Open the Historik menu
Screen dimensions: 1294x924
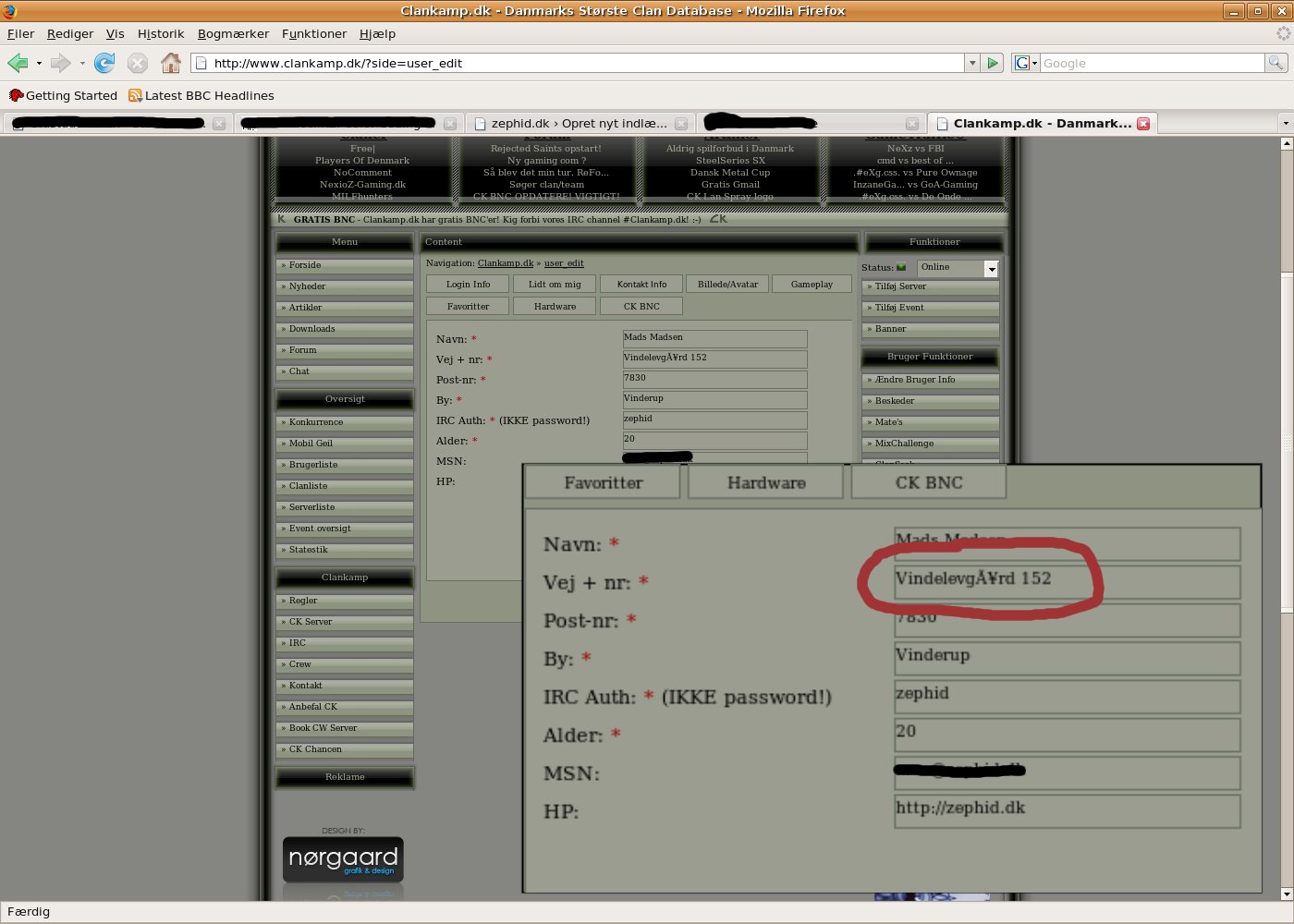tap(161, 33)
